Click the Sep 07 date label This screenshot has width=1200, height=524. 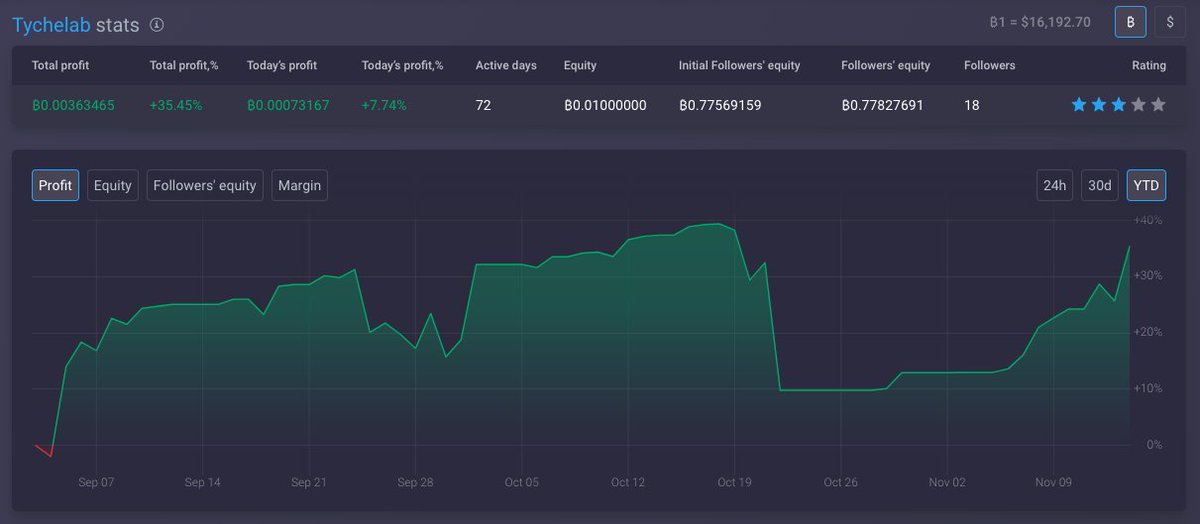tap(96, 482)
